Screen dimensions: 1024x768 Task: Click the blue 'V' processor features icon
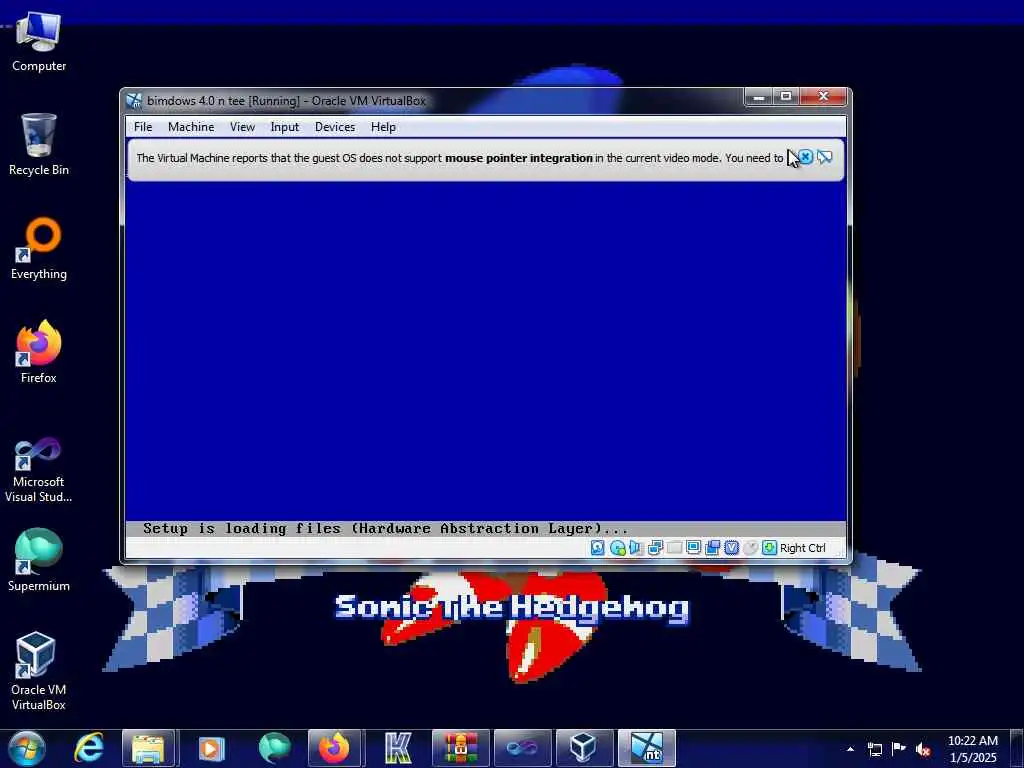pos(731,548)
